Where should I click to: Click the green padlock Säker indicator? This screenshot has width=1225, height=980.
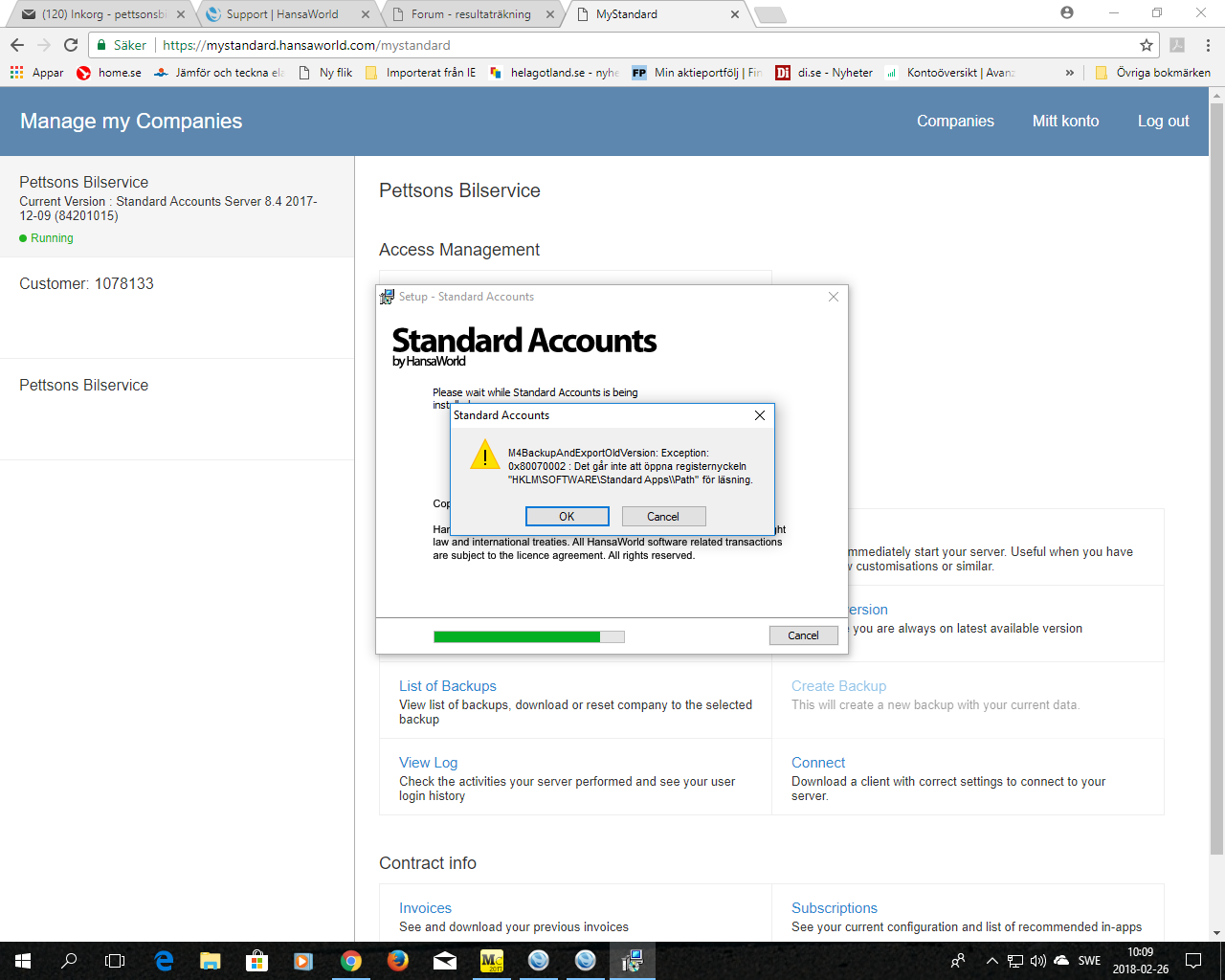(122, 45)
